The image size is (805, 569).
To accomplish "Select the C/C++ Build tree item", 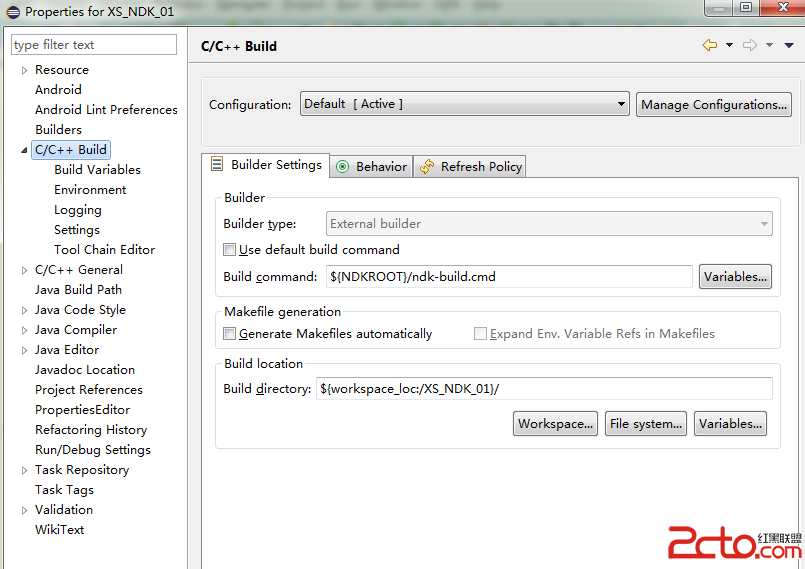I will coord(71,150).
